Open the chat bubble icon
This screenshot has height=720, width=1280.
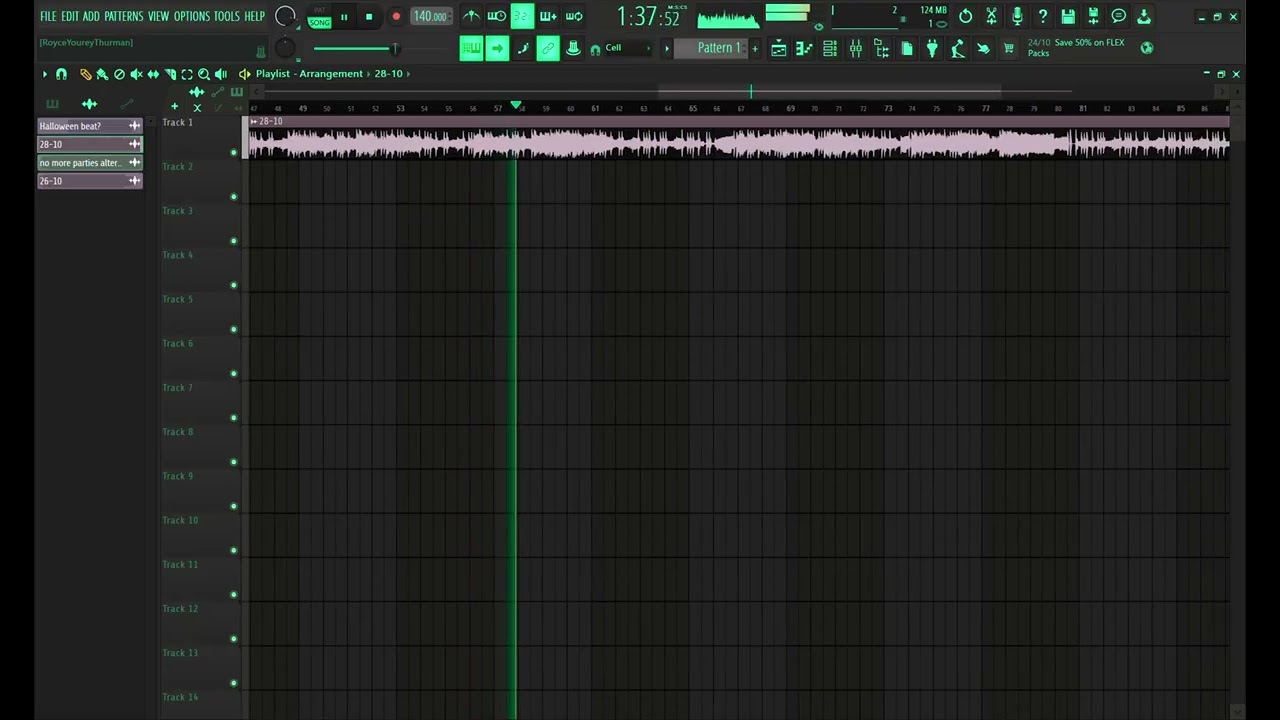pos(1119,16)
